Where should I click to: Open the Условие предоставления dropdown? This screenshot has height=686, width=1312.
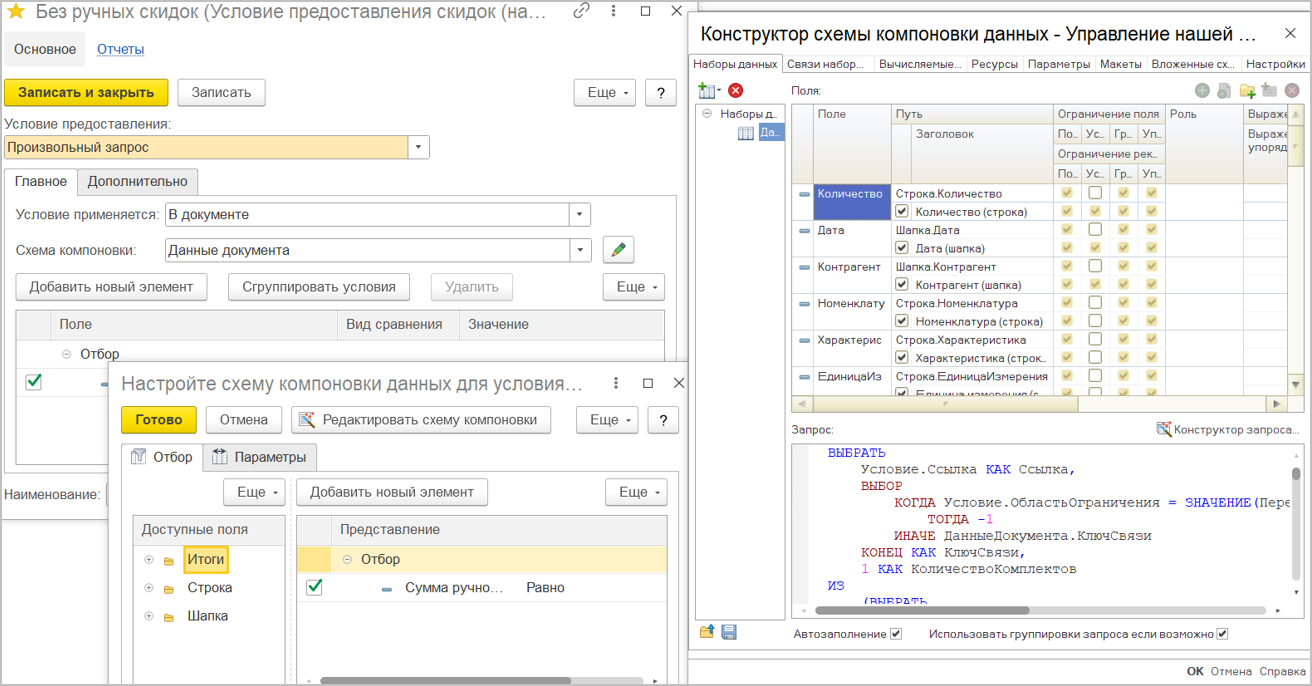[x=419, y=147]
